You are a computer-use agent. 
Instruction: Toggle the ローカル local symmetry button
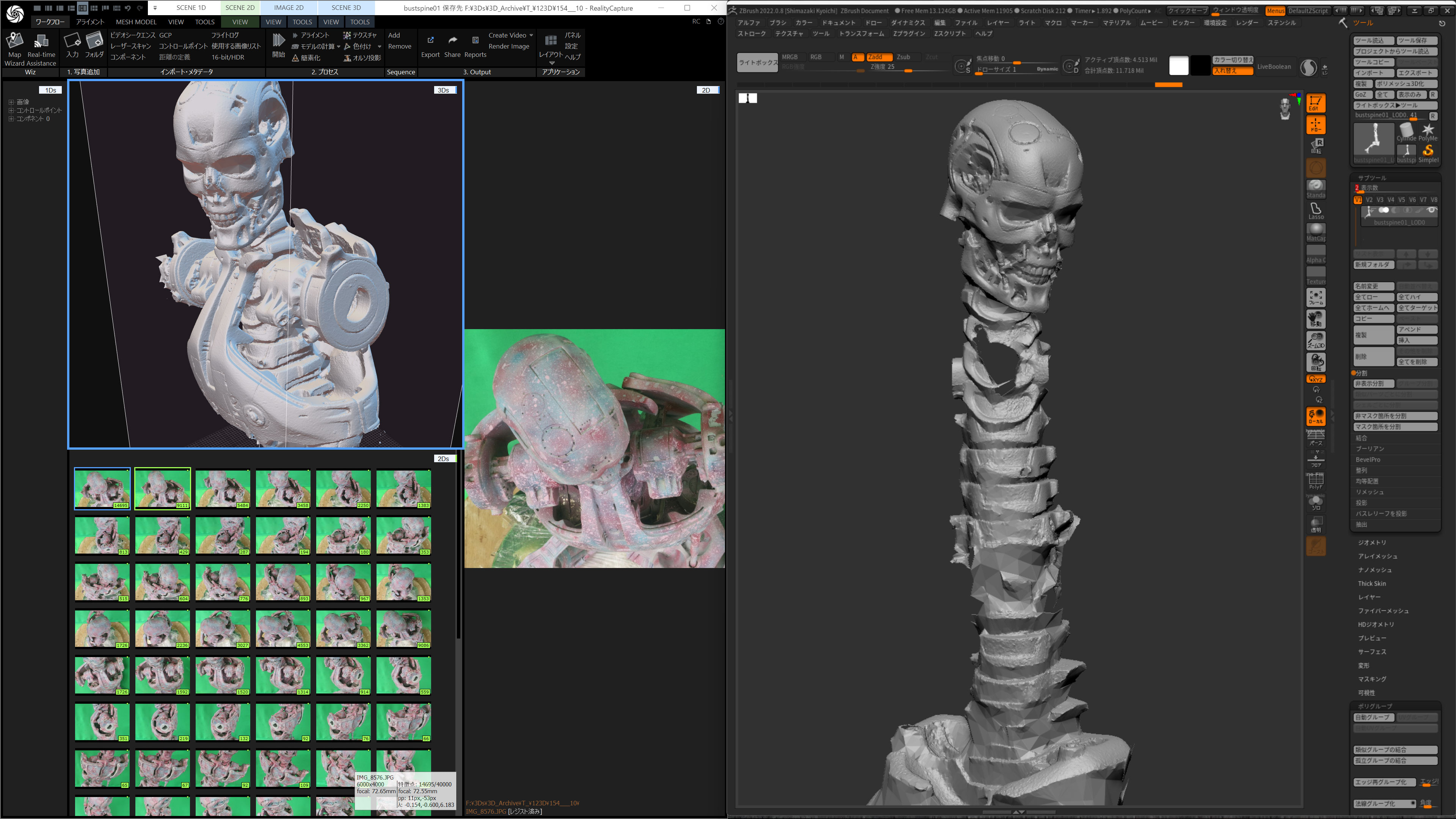click(1316, 417)
